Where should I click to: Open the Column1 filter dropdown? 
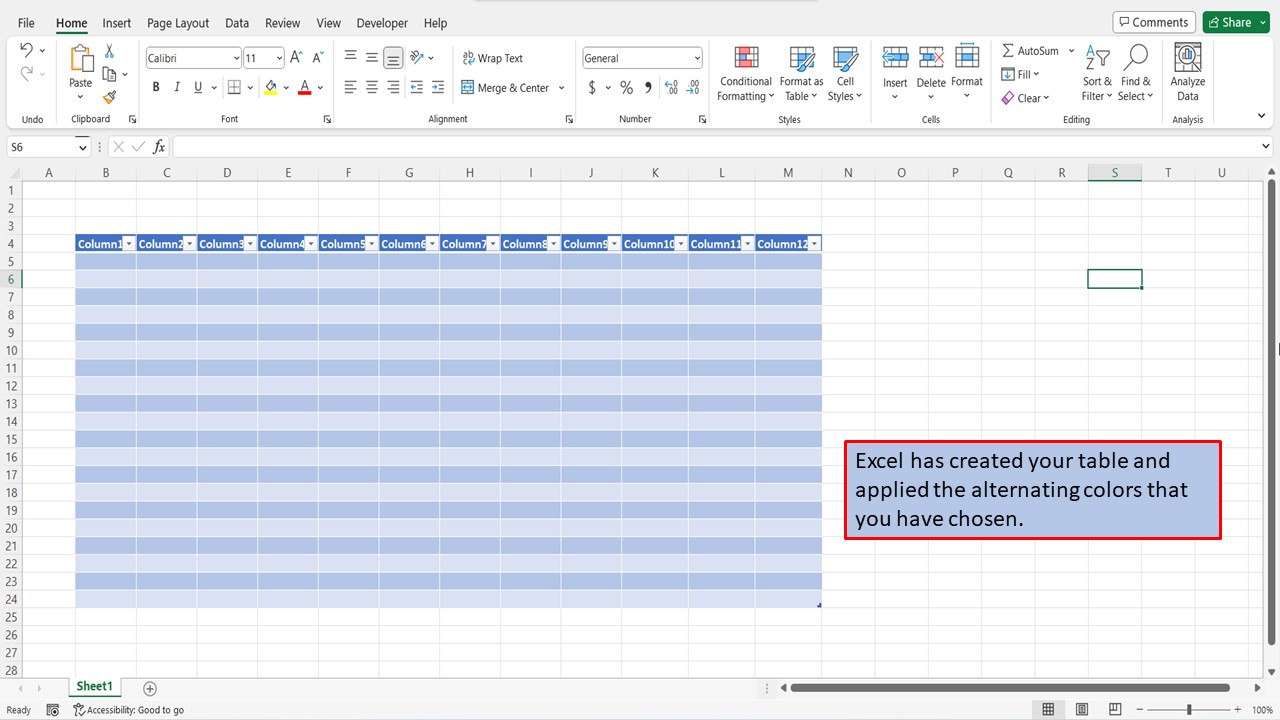point(128,243)
